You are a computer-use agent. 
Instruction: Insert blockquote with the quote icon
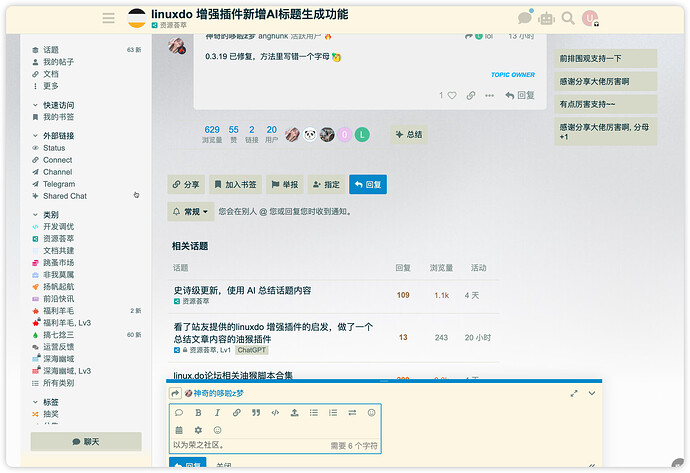click(x=256, y=413)
